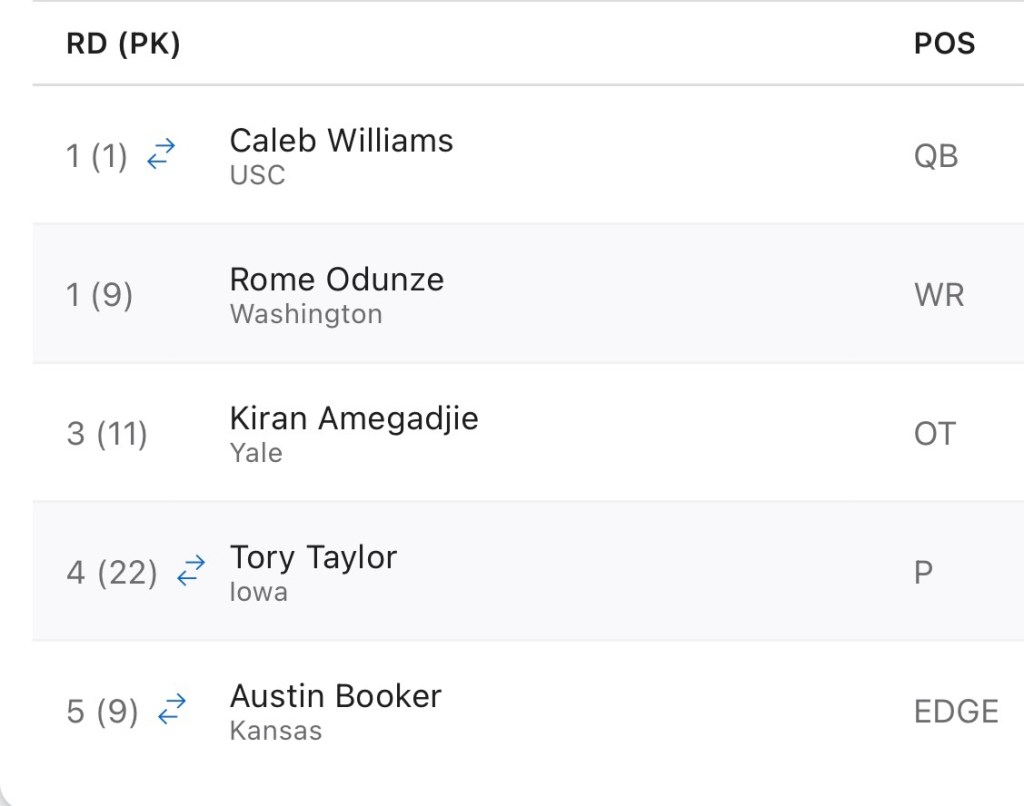Click the QB position cell
Image resolution: width=1024 pixels, height=806 pixels.
[x=936, y=156]
